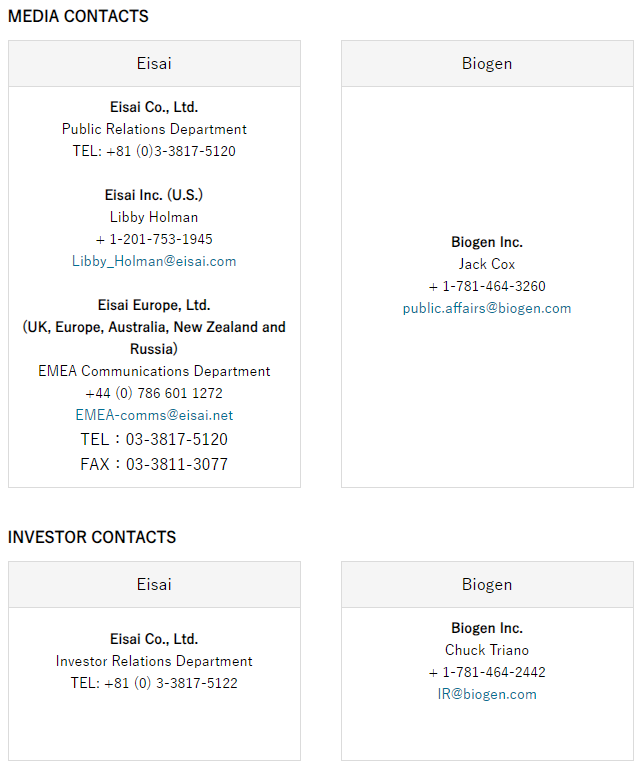Screen dimensions: 644x769
Task: Click the FAX number 03-3811-3077
Action: 154,464
